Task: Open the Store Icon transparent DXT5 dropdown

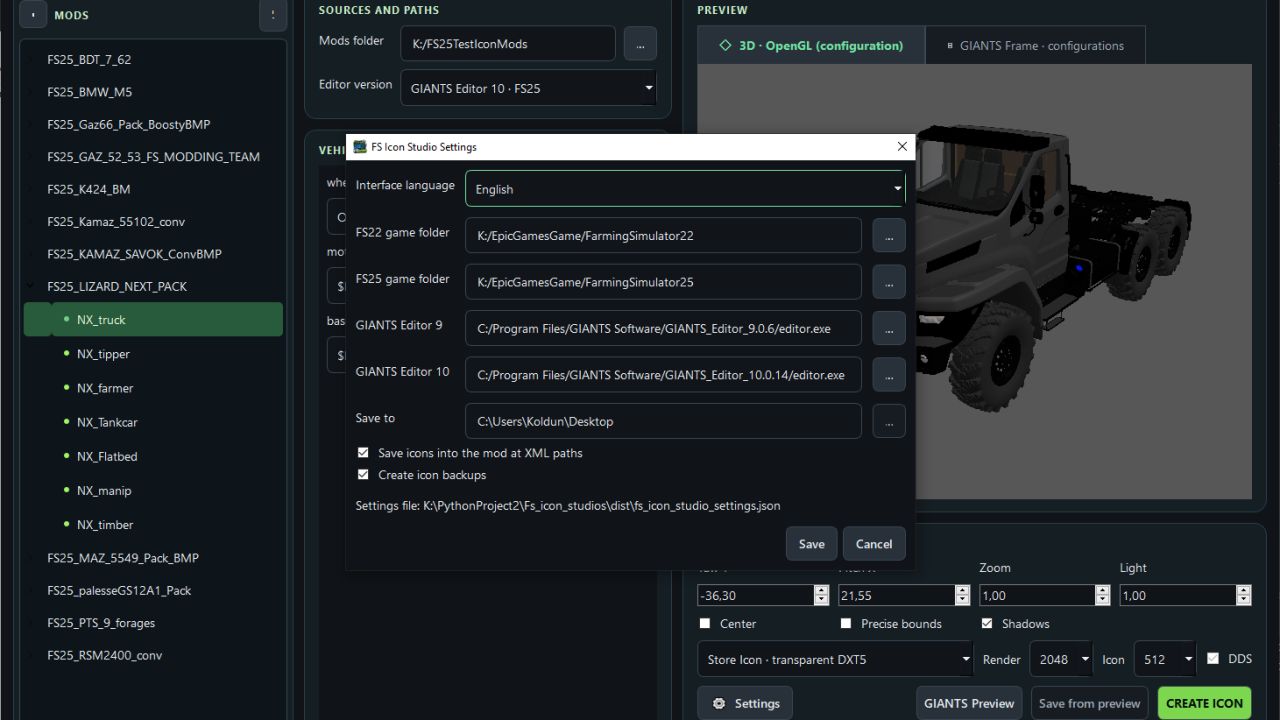Action: point(835,660)
